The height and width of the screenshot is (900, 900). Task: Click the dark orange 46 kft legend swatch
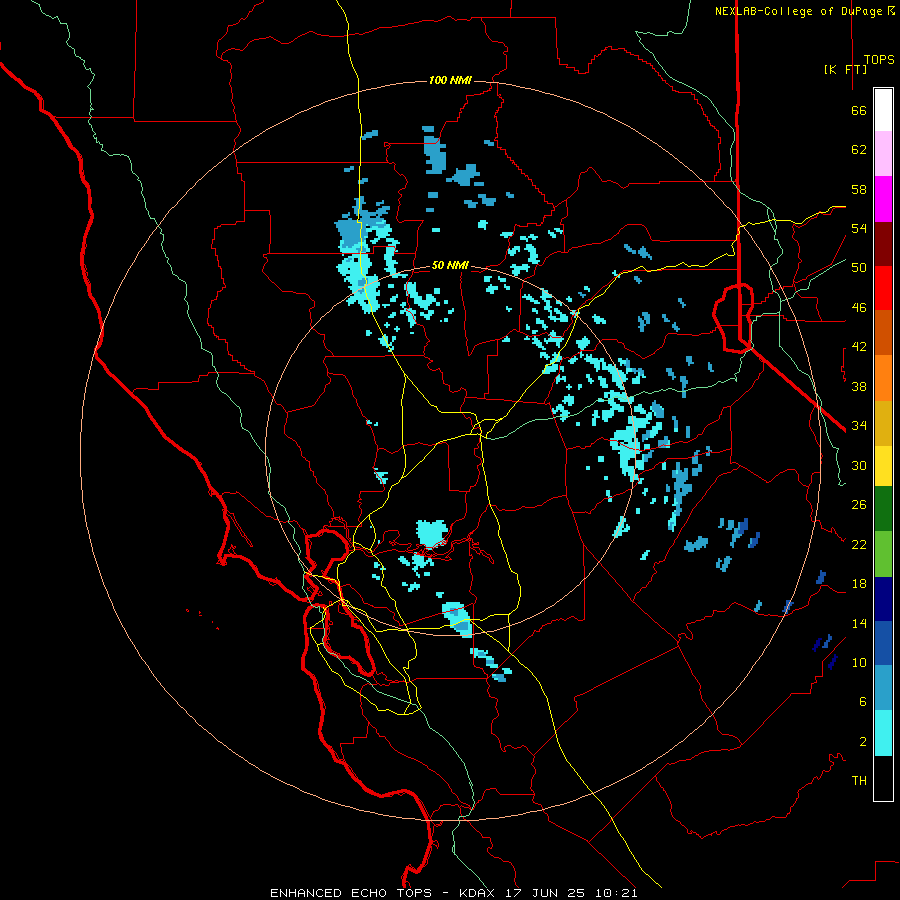pyautogui.click(x=883, y=333)
